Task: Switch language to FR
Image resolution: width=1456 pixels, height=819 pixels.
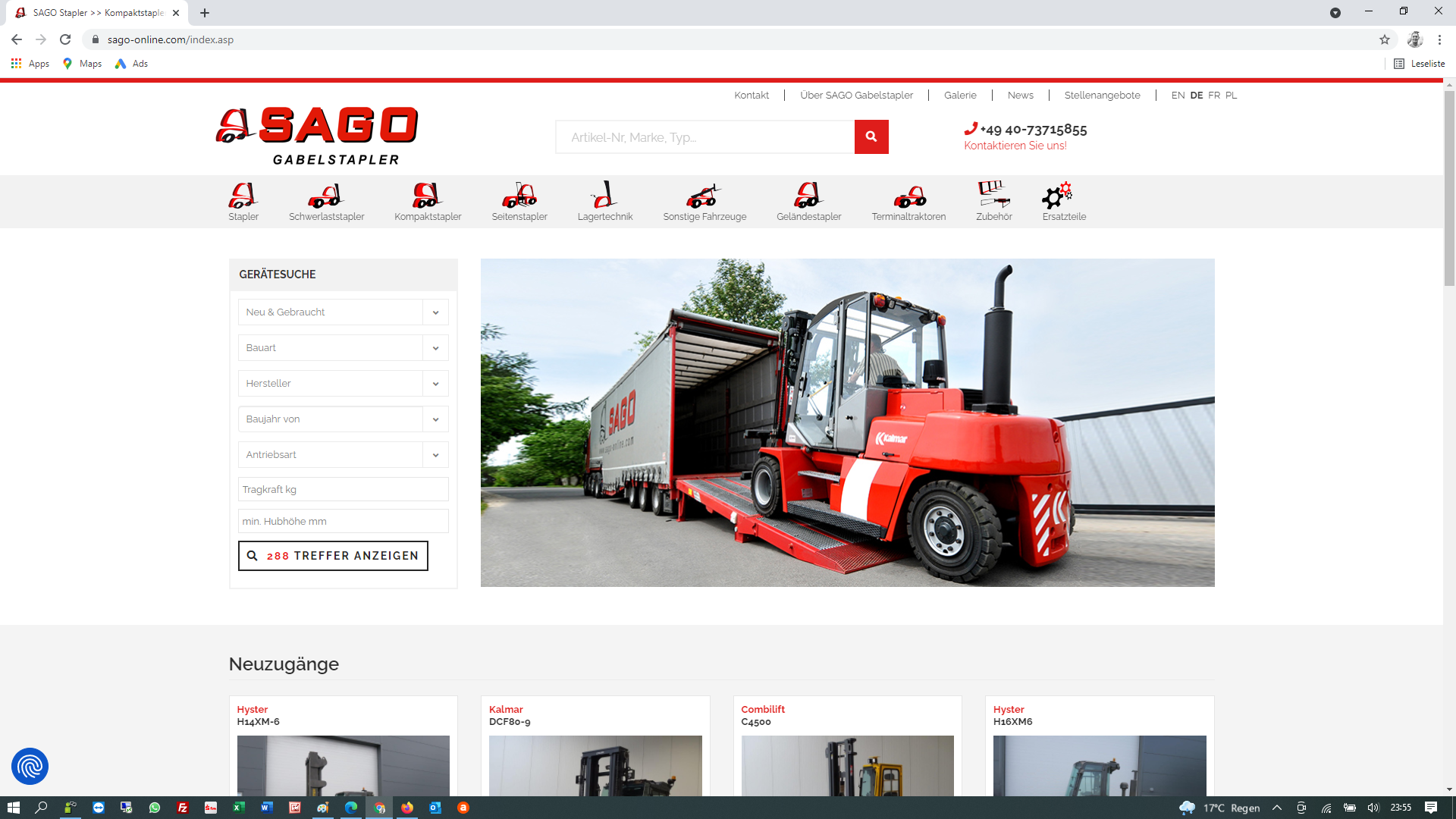Action: (1214, 95)
